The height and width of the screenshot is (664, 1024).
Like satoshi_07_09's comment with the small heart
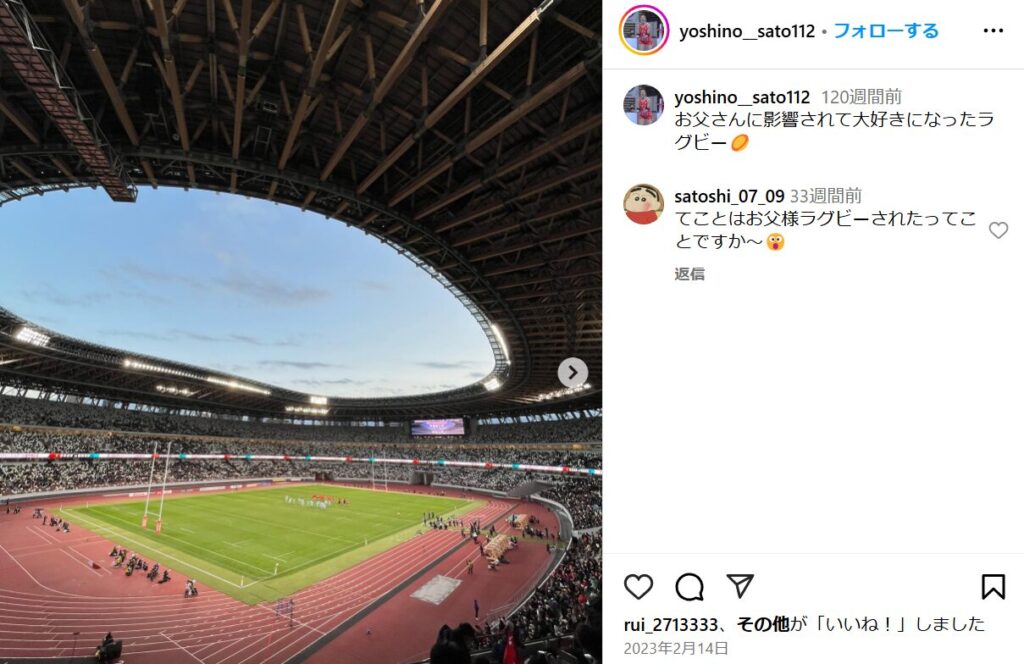pyautogui.click(x=998, y=230)
